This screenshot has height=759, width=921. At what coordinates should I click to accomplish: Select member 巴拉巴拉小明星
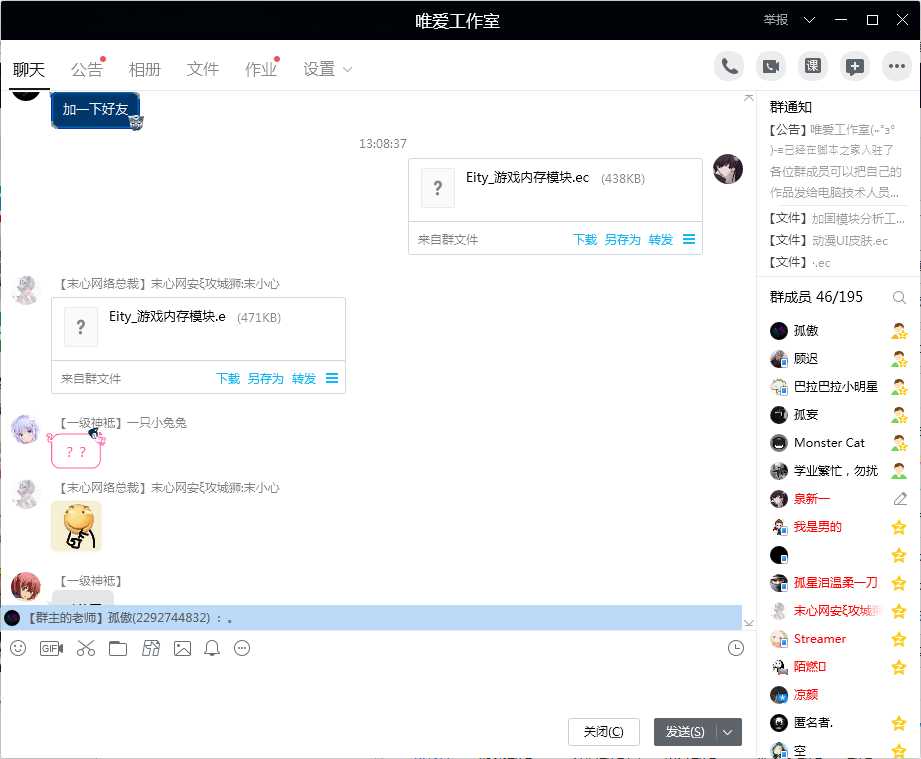coord(838,387)
